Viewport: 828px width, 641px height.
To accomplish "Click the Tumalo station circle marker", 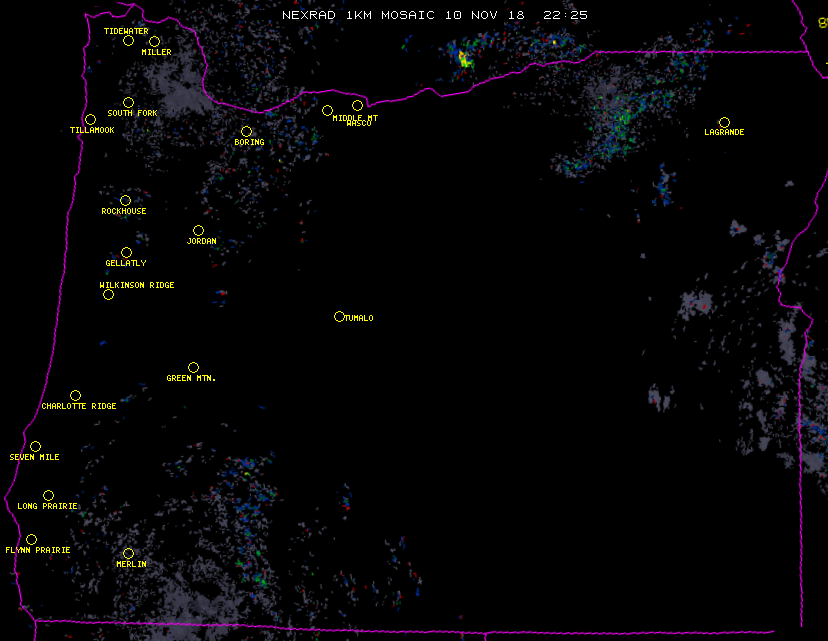I will pyautogui.click(x=339, y=317).
